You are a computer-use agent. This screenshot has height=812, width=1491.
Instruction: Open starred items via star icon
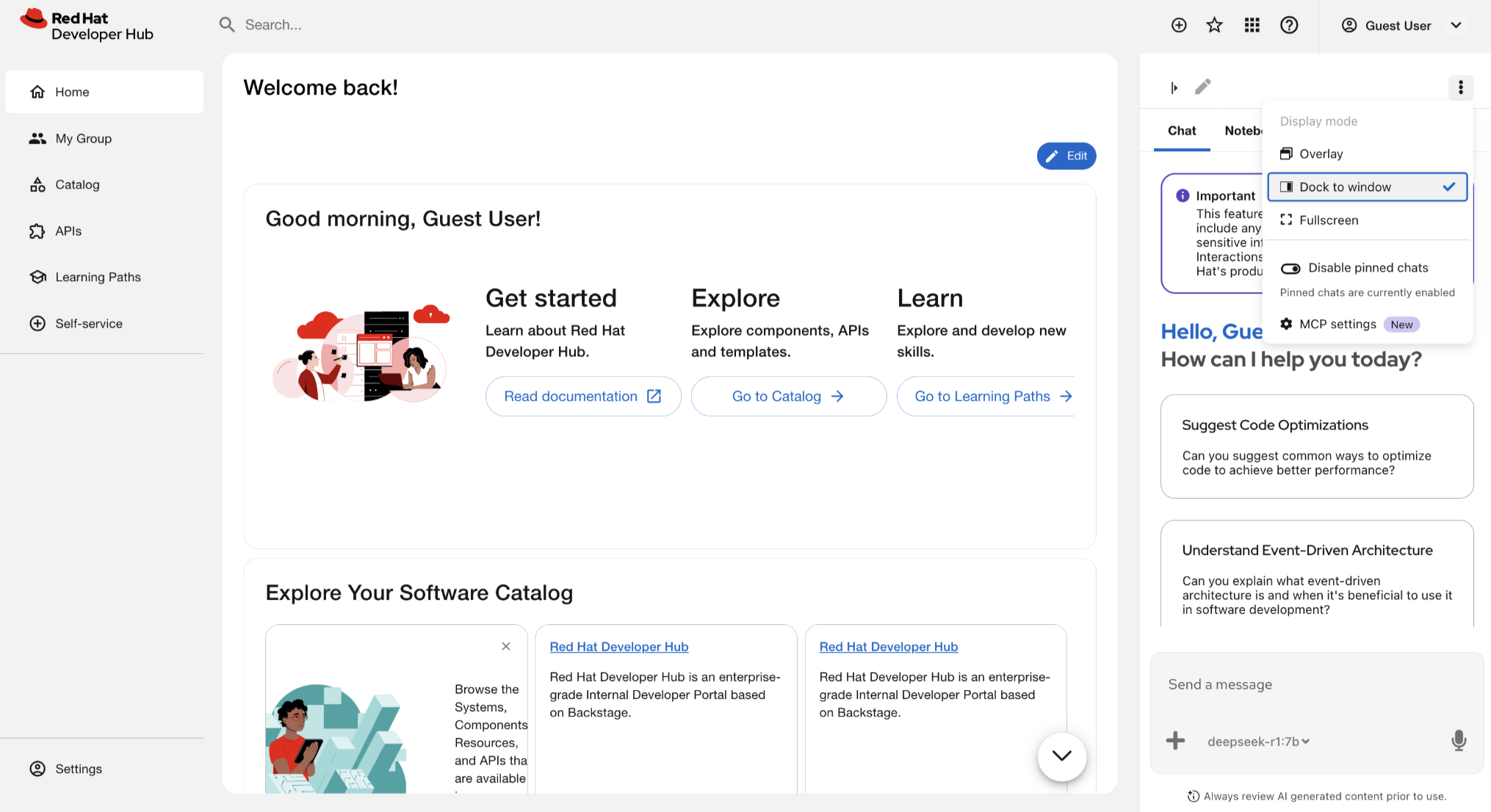(1215, 26)
